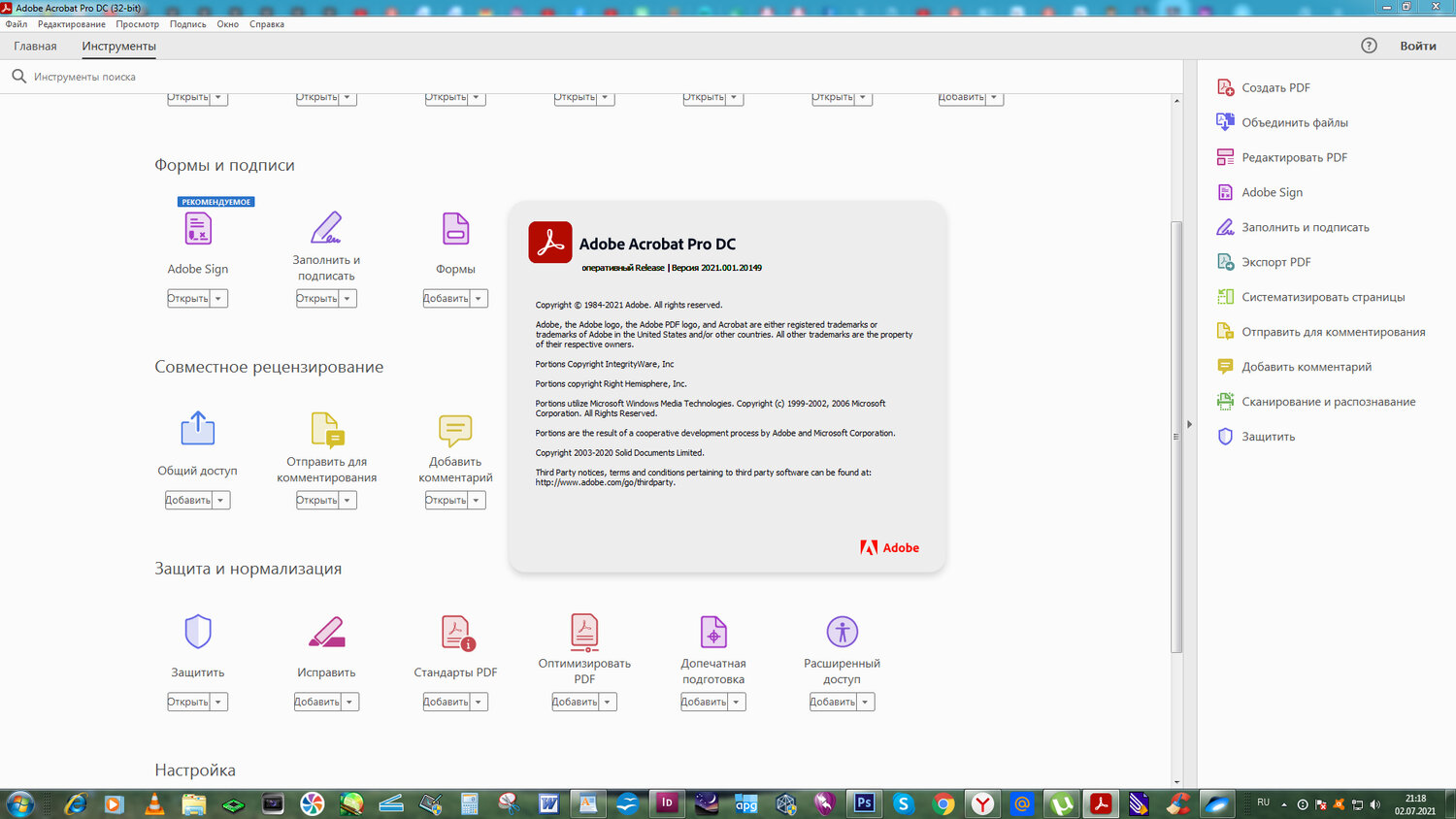The image size is (1456, 819).
Task: Switch to the Главная tab
Action: pos(35,46)
